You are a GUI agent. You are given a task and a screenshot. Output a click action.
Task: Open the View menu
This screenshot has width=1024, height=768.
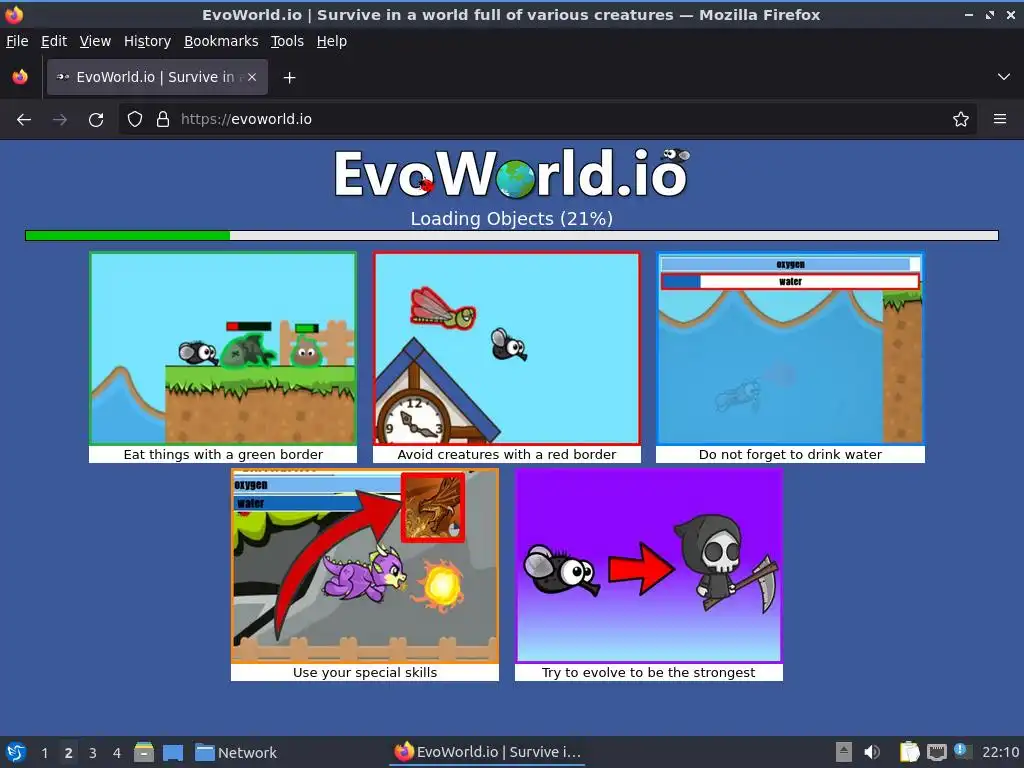point(95,41)
